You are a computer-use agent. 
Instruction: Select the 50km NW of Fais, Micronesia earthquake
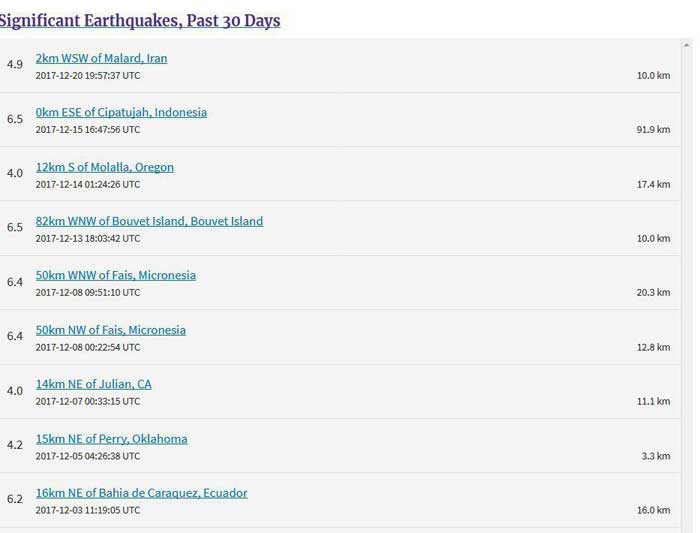[x=111, y=330]
